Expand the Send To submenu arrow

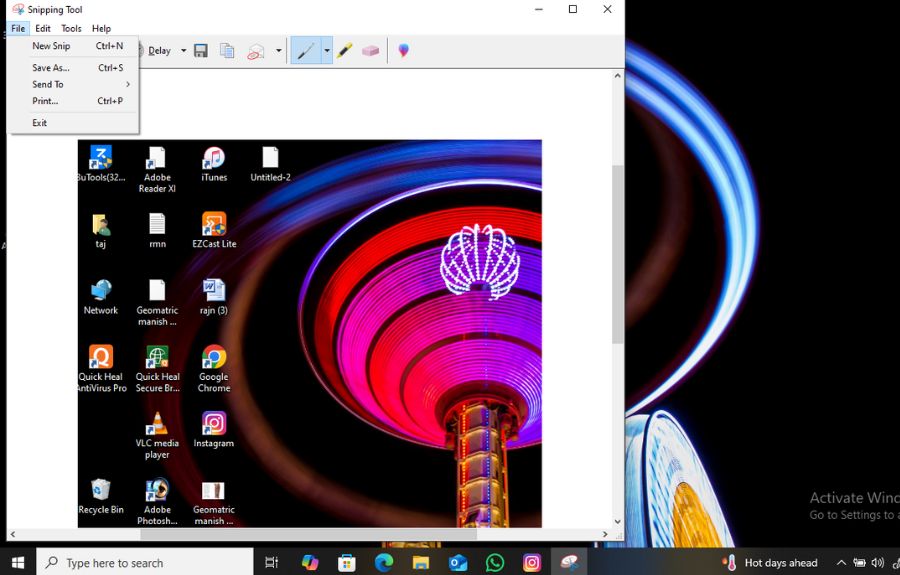point(128,84)
